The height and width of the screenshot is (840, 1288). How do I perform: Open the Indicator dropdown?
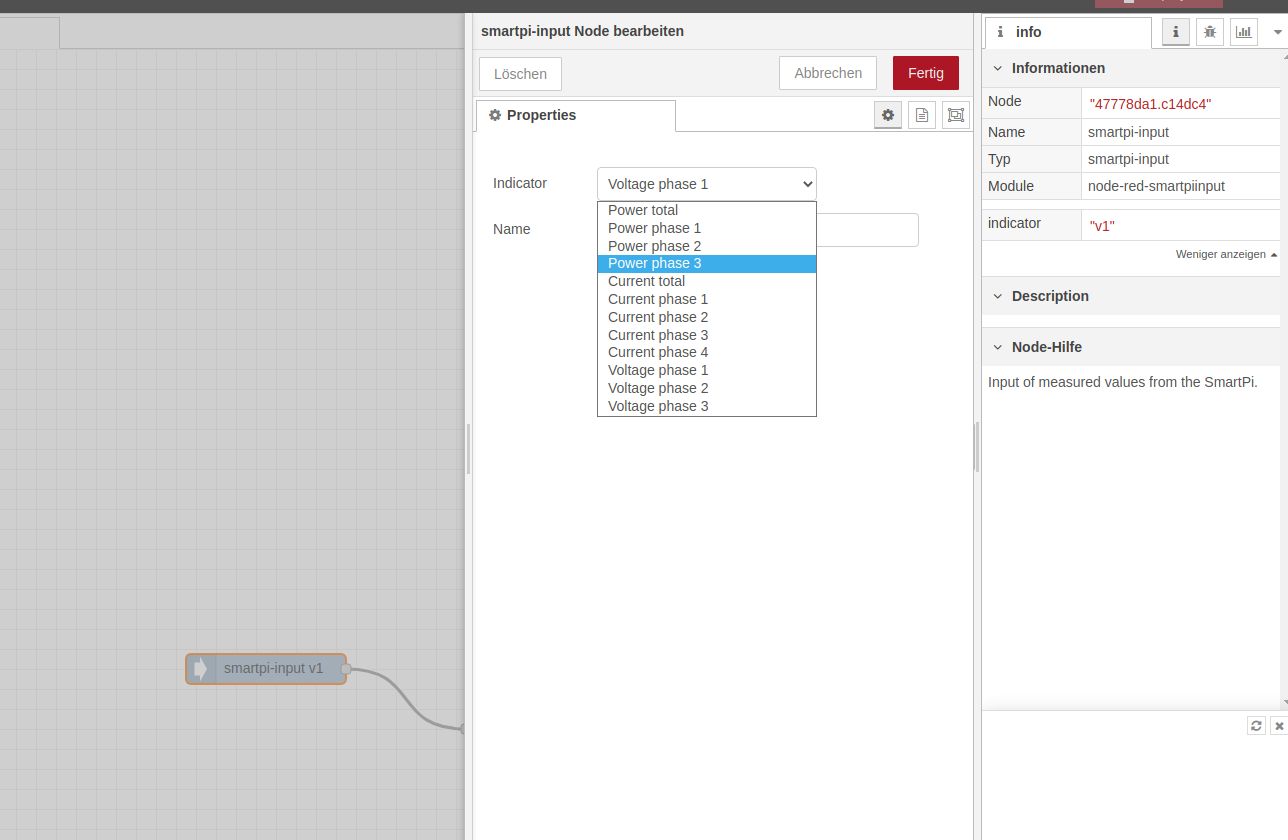(707, 184)
